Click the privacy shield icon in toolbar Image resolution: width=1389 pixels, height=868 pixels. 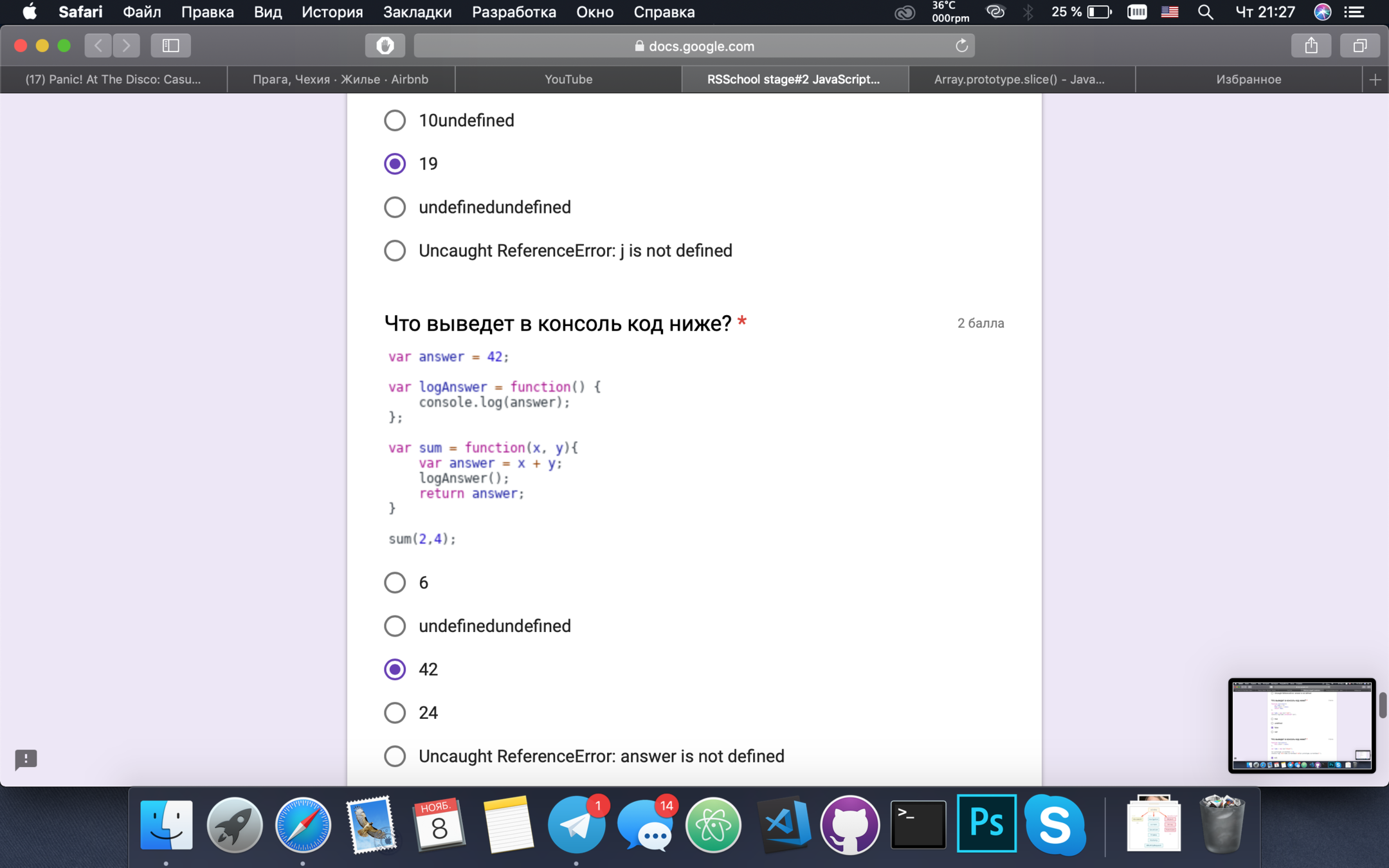coord(385,46)
